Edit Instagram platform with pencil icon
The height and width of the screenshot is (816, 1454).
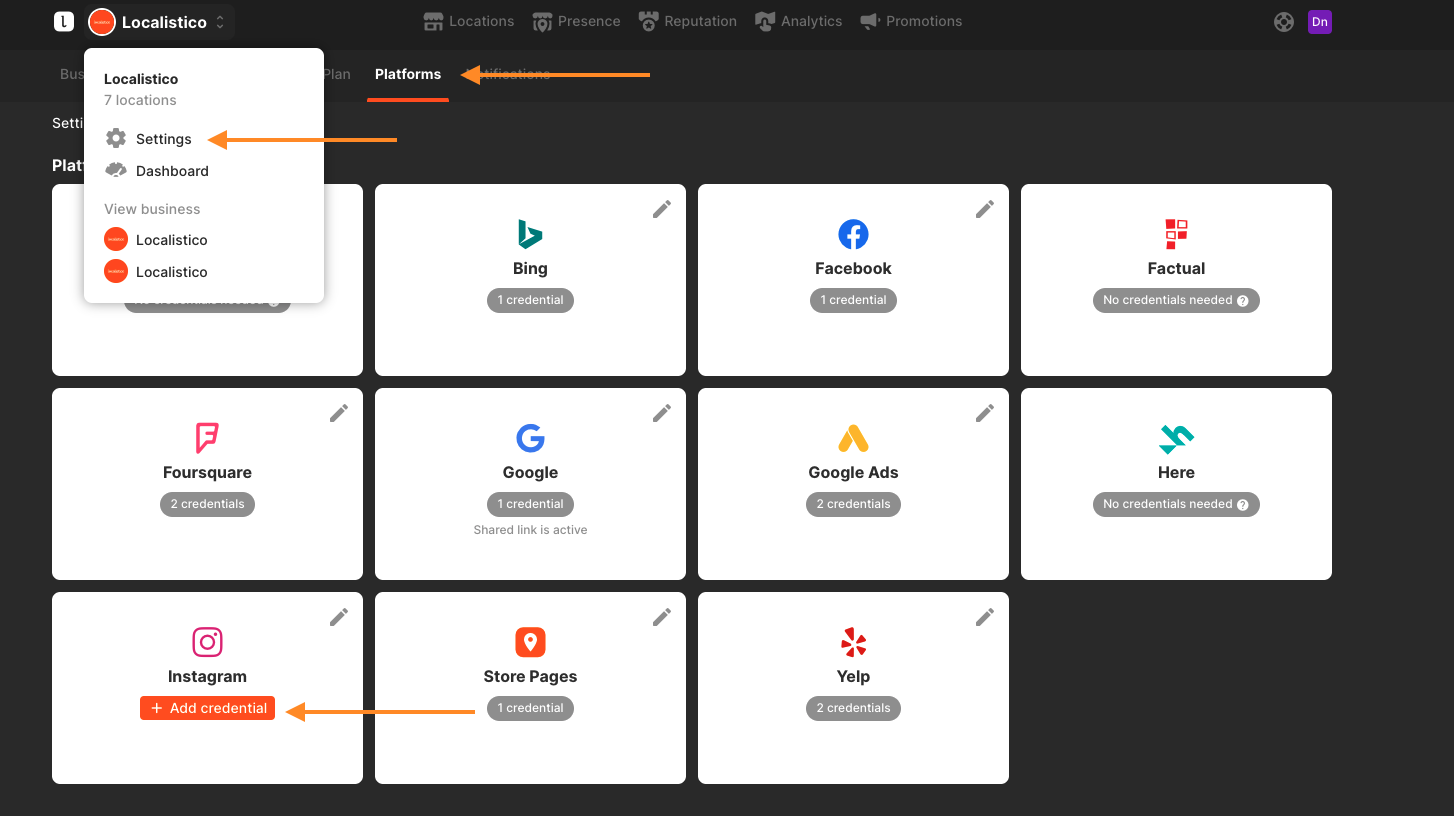click(339, 617)
